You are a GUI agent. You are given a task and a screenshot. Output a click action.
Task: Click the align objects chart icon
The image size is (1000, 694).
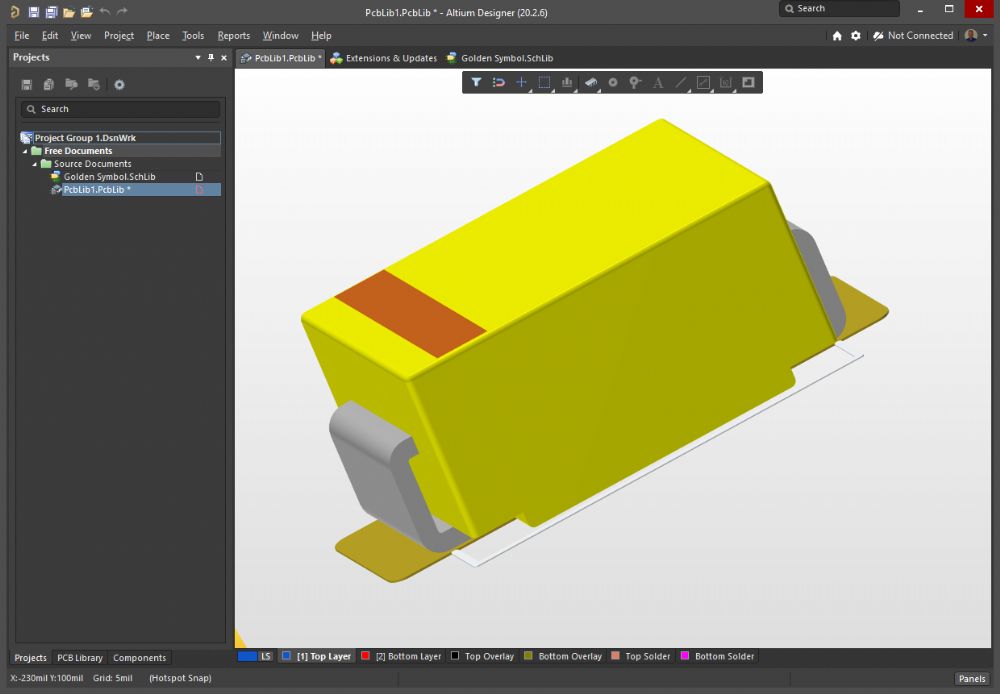(567, 82)
